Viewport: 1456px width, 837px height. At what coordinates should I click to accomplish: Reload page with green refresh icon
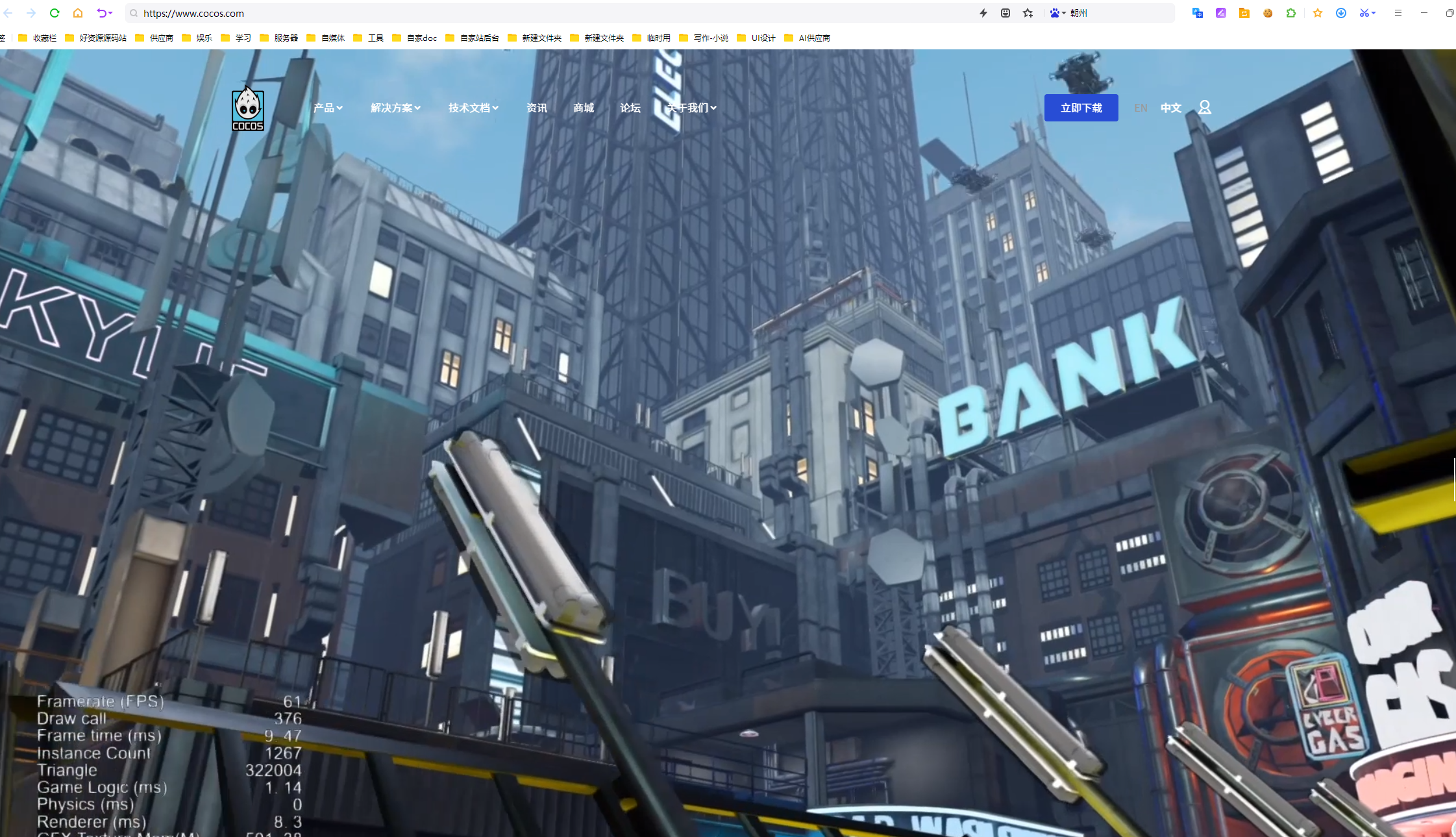coord(55,13)
